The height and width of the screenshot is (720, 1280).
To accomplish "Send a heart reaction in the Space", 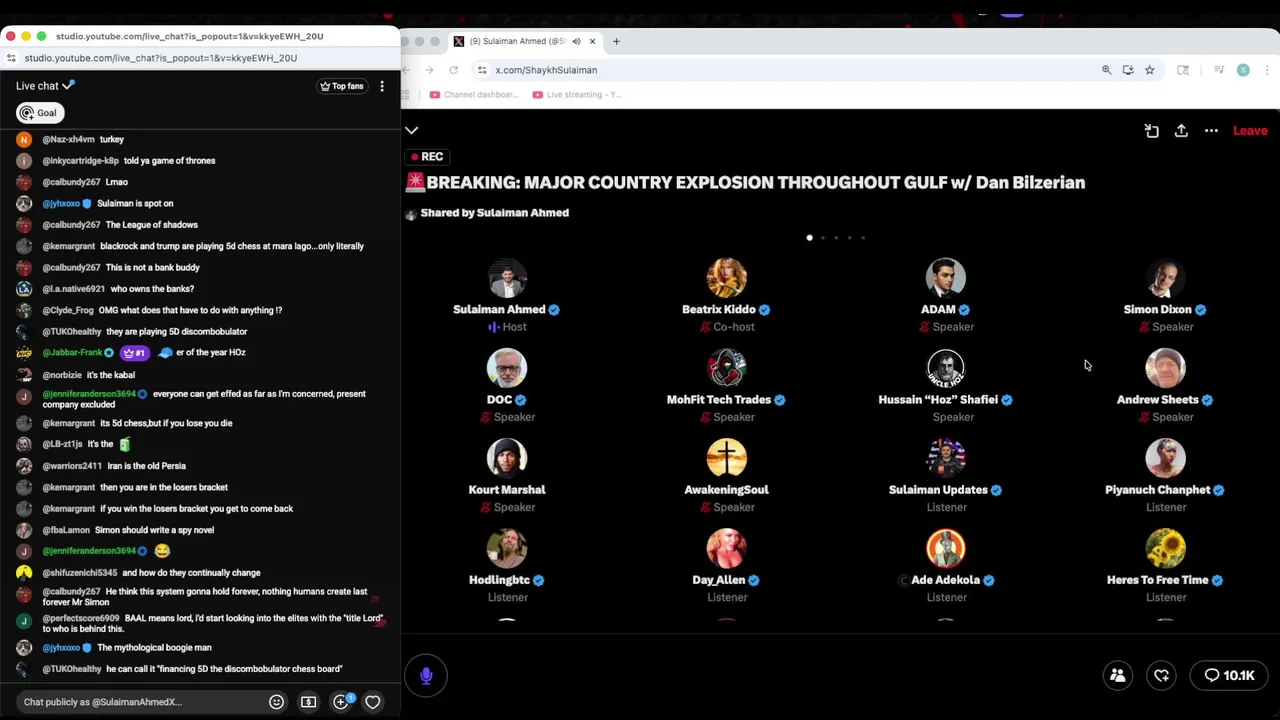I will click(x=1162, y=676).
